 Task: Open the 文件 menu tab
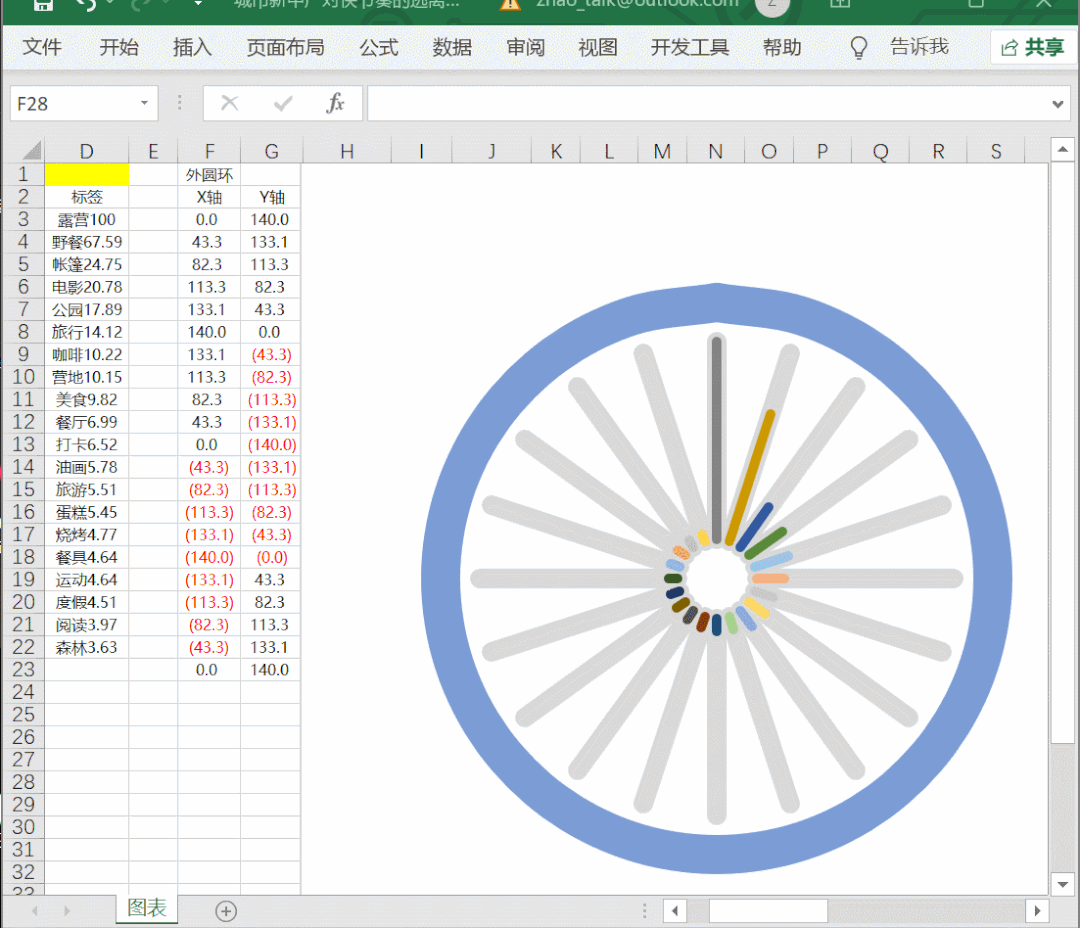pyautogui.click(x=42, y=47)
